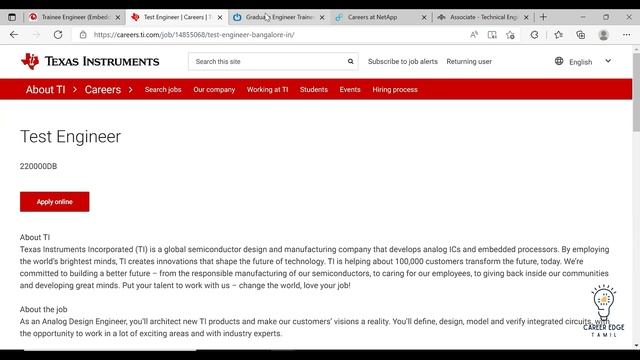Click the user profile avatar

tap(603, 35)
